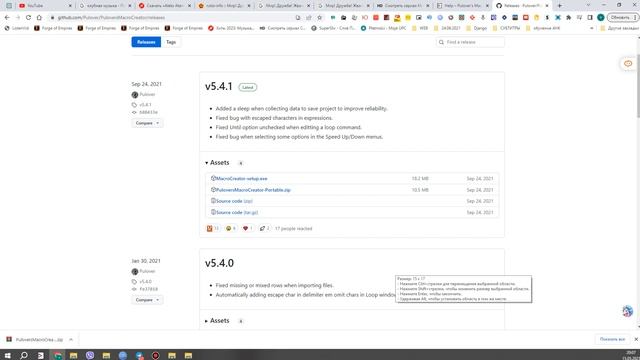This screenshot has height=360, width=640.
Task: Open browser side panel icon
Action: pos(590,18)
